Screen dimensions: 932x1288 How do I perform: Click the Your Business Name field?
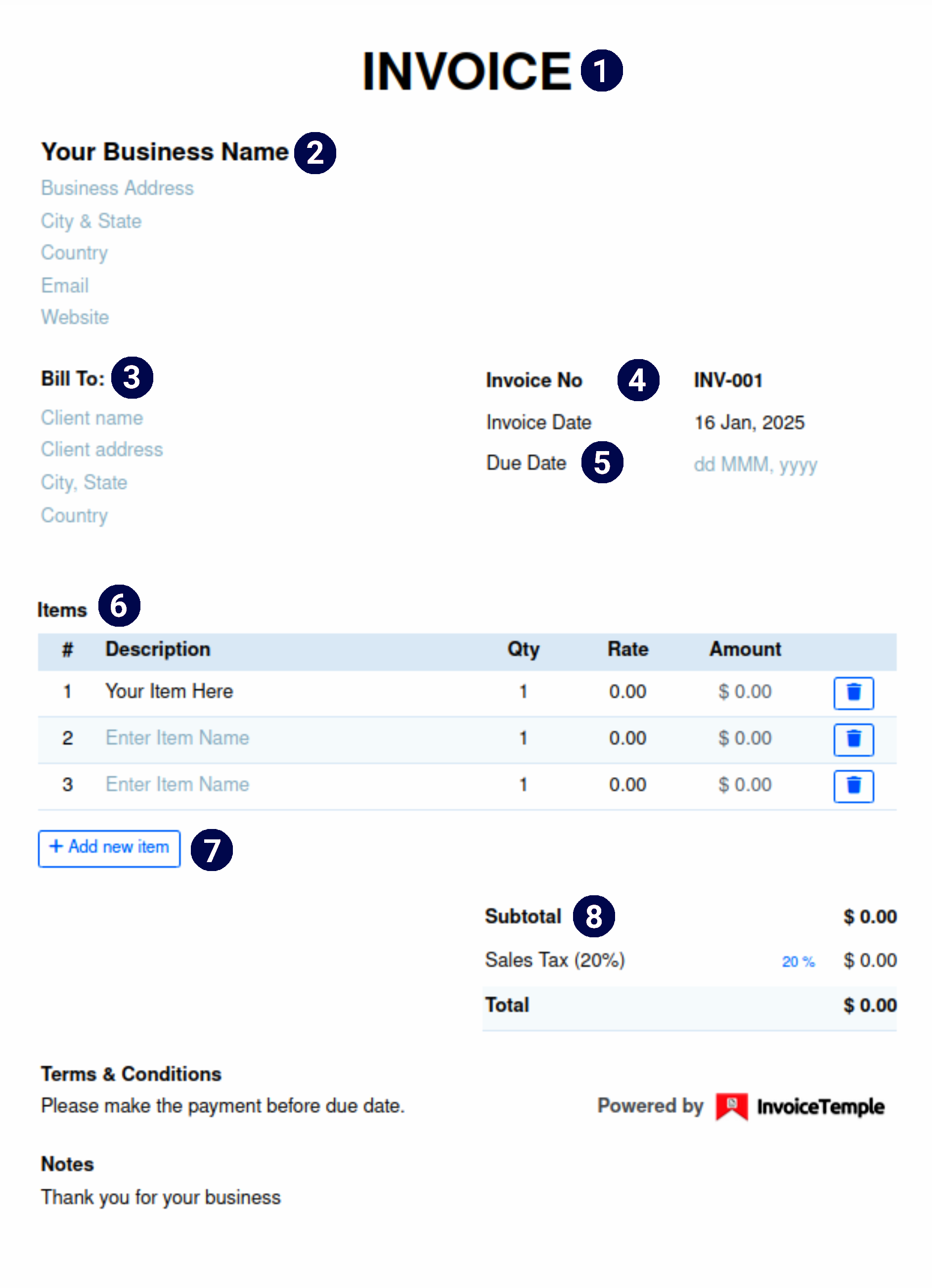[x=165, y=152]
